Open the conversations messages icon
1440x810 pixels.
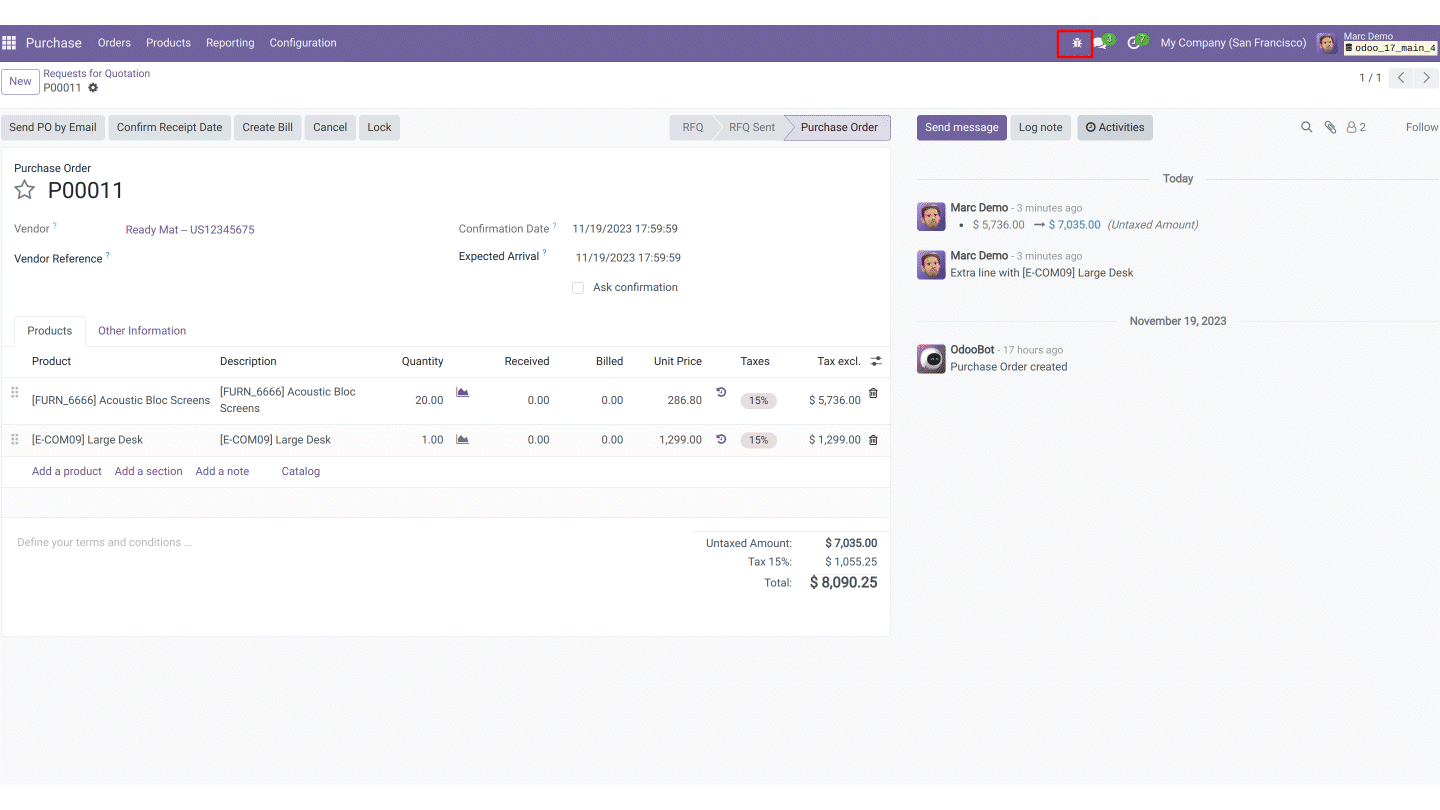pyautogui.click(x=1100, y=43)
